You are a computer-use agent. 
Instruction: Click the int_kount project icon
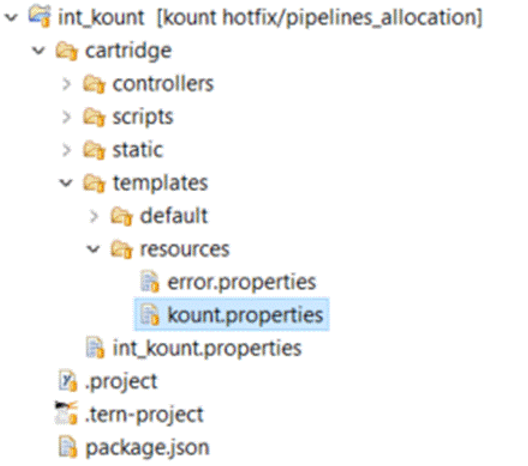40,16
